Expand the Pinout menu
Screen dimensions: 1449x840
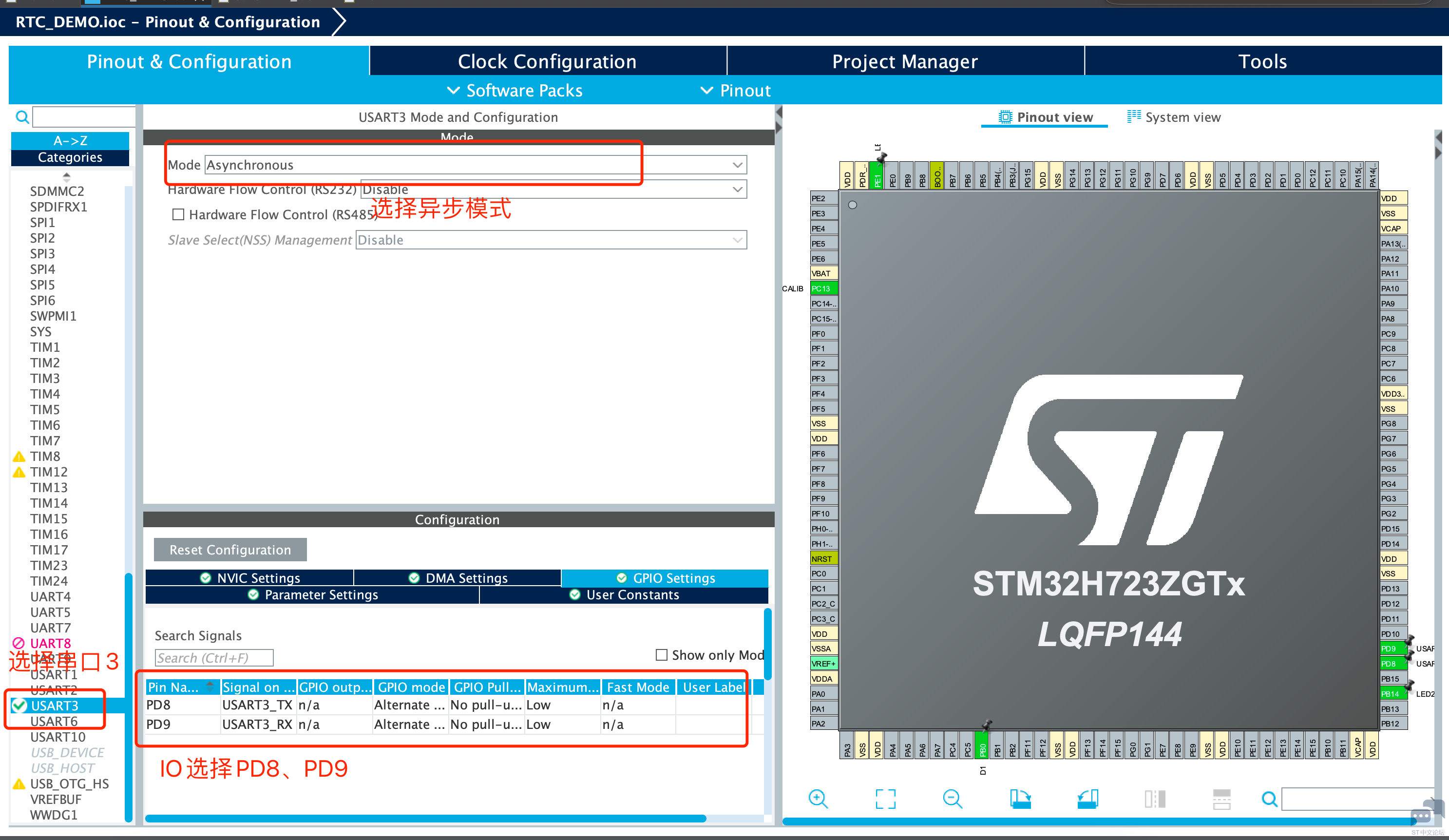(x=735, y=90)
